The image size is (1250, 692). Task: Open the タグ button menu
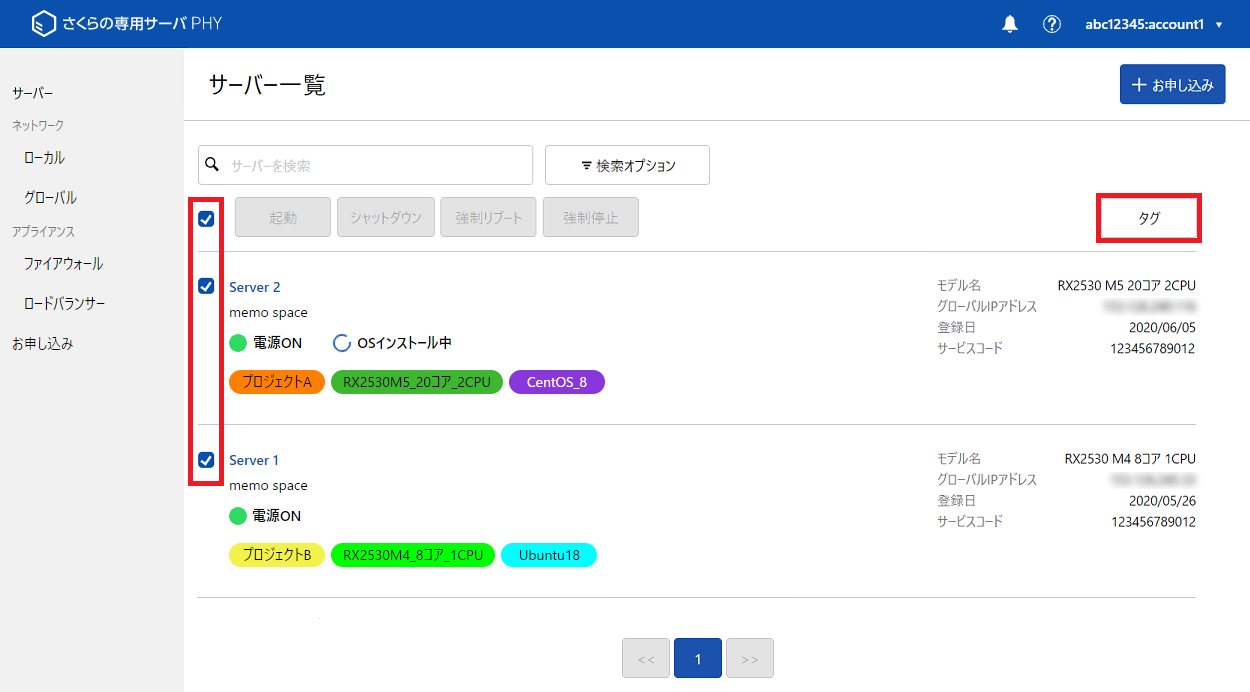(1149, 218)
